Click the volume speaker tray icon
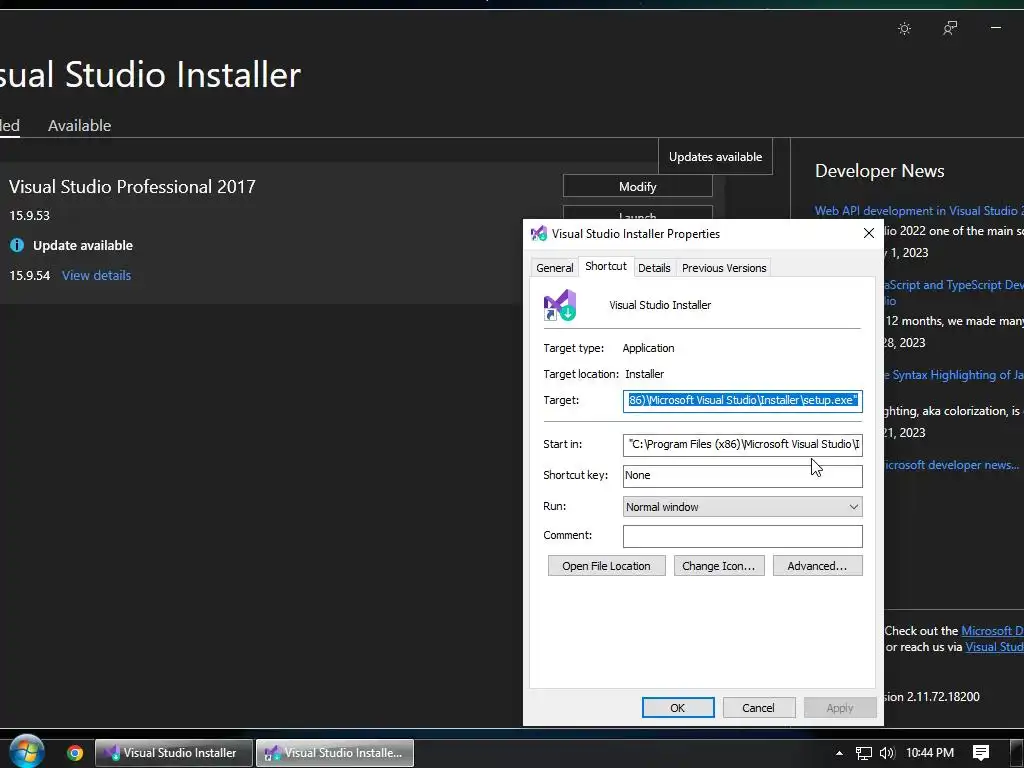The image size is (1024, 768). [x=887, y=753]
